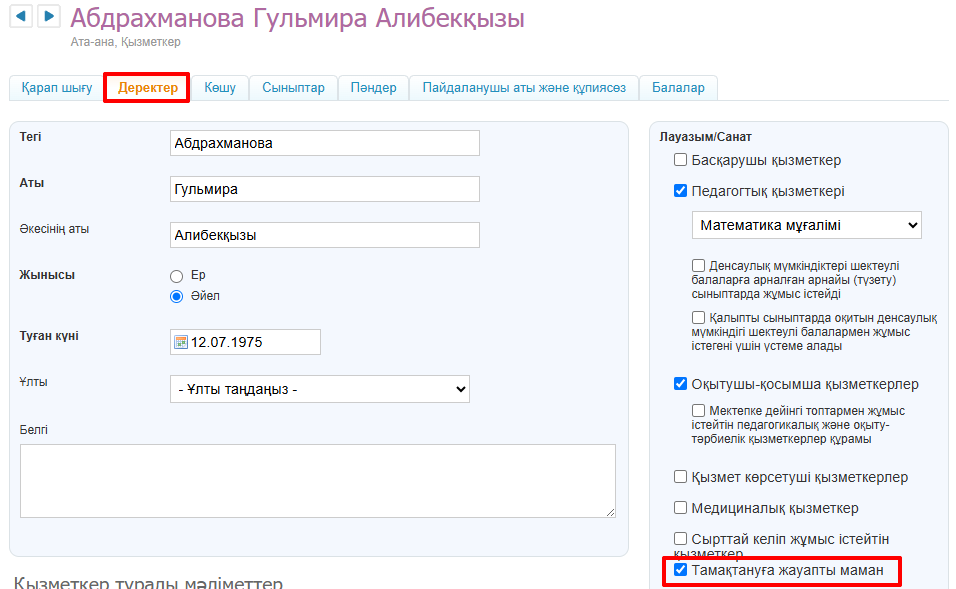Screen dimensions: 956x589
Task: Open the Математика мұғалімі dropdown
Action: coord(806,226)
